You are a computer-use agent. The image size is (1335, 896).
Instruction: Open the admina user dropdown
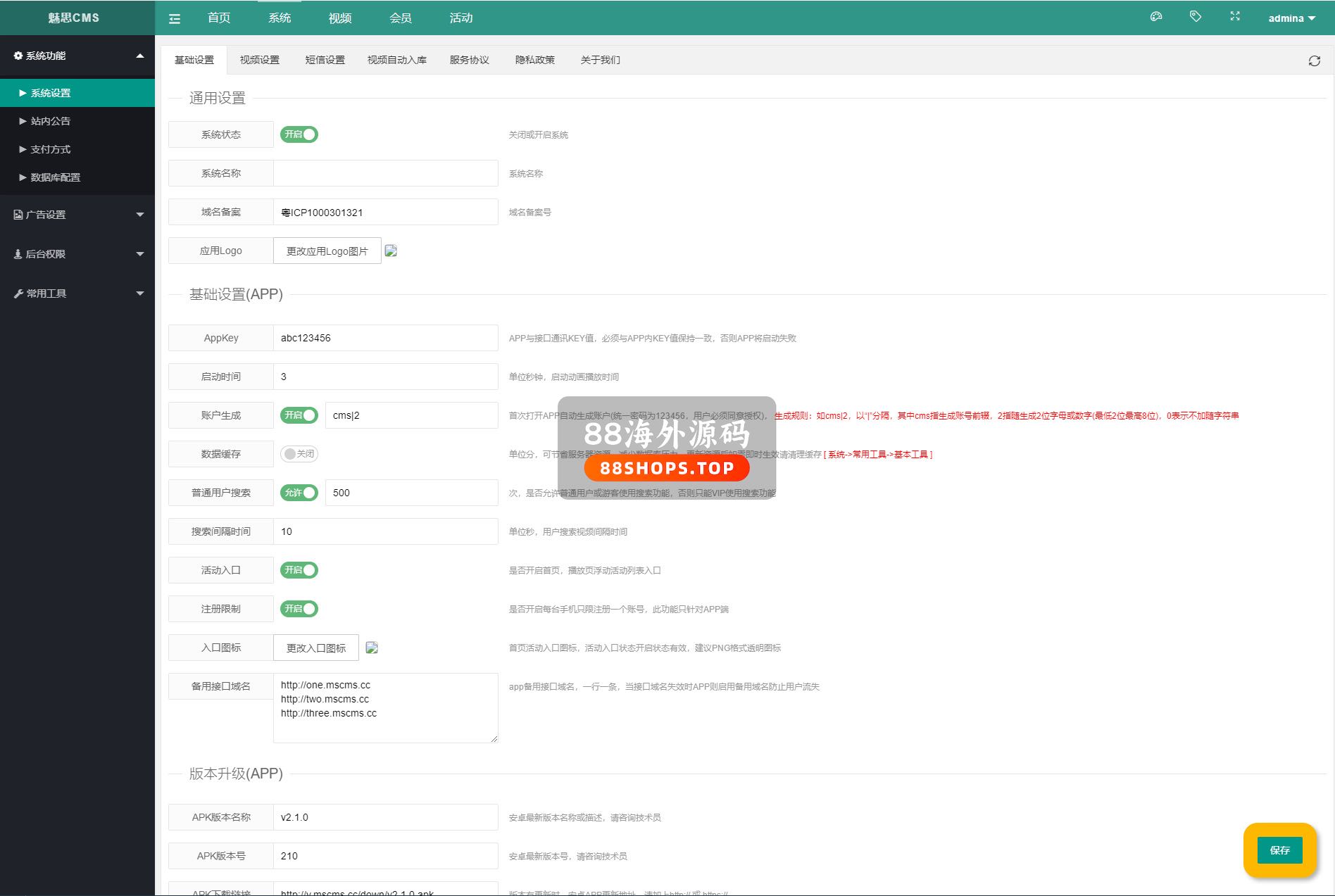point(1291,18)
